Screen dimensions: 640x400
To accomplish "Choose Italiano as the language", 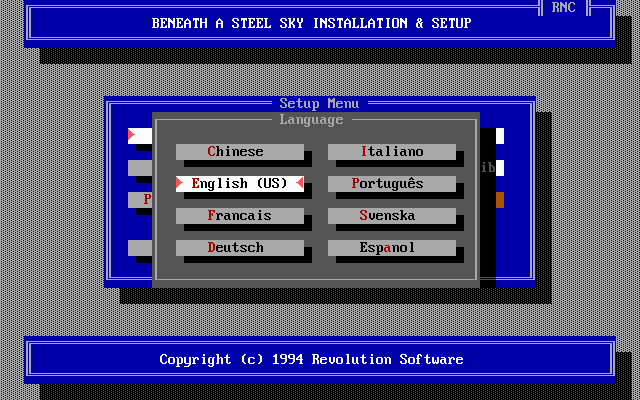I will coord(392,151).
